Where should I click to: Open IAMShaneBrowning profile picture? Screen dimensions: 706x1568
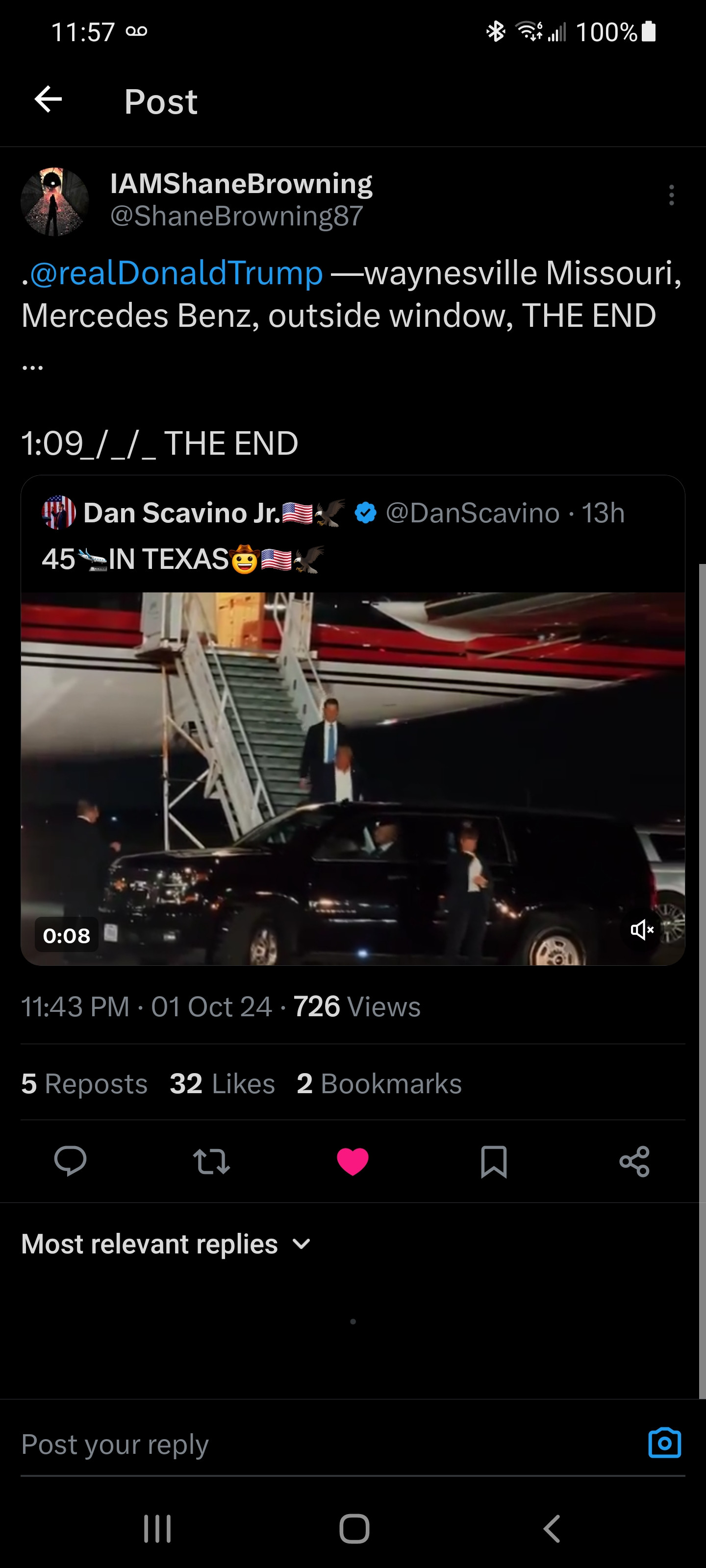pos(55,201)
